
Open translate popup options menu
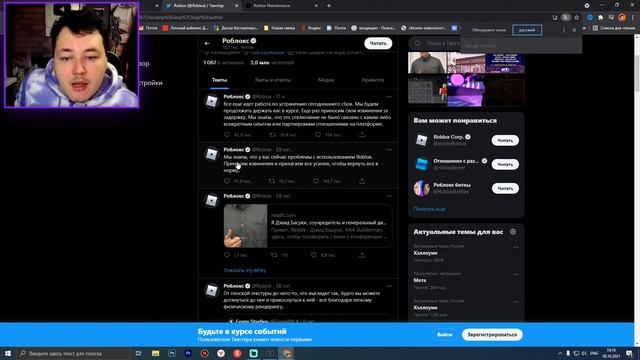pyautogui.click(x=564, y=30)
